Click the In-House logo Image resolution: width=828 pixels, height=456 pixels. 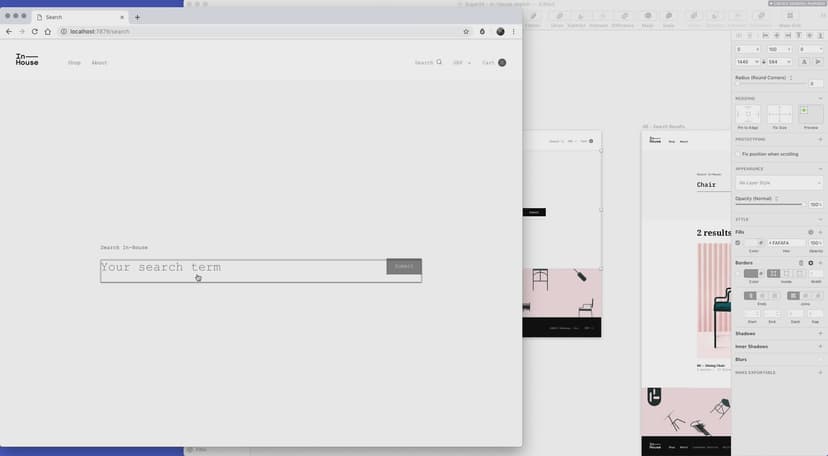pyautogui.click(x=27, y=61)
